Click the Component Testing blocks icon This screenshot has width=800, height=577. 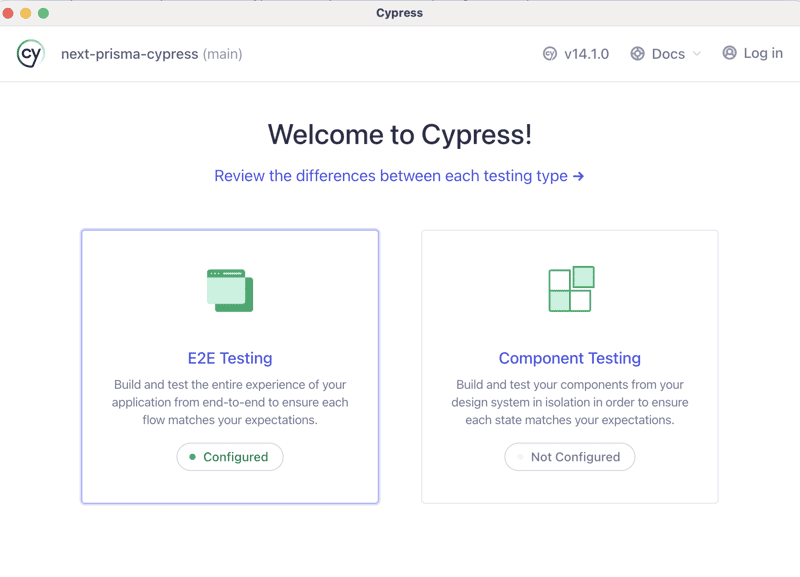(571, 289)
